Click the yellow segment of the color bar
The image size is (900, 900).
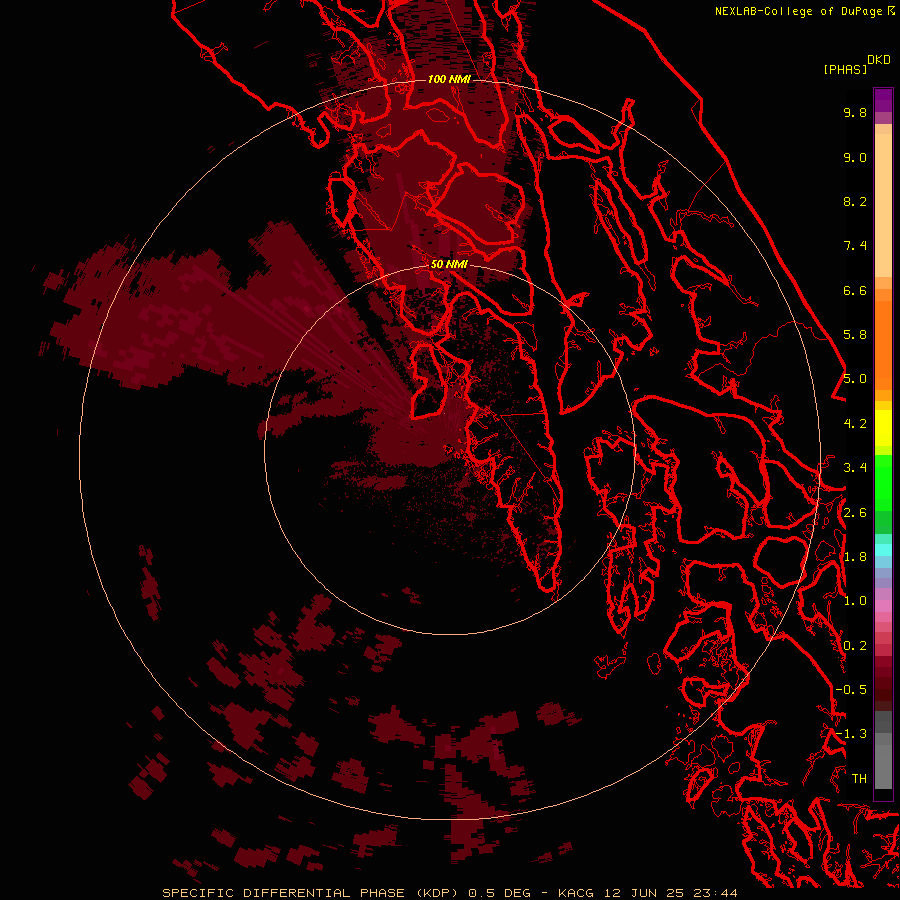point(883,428)
